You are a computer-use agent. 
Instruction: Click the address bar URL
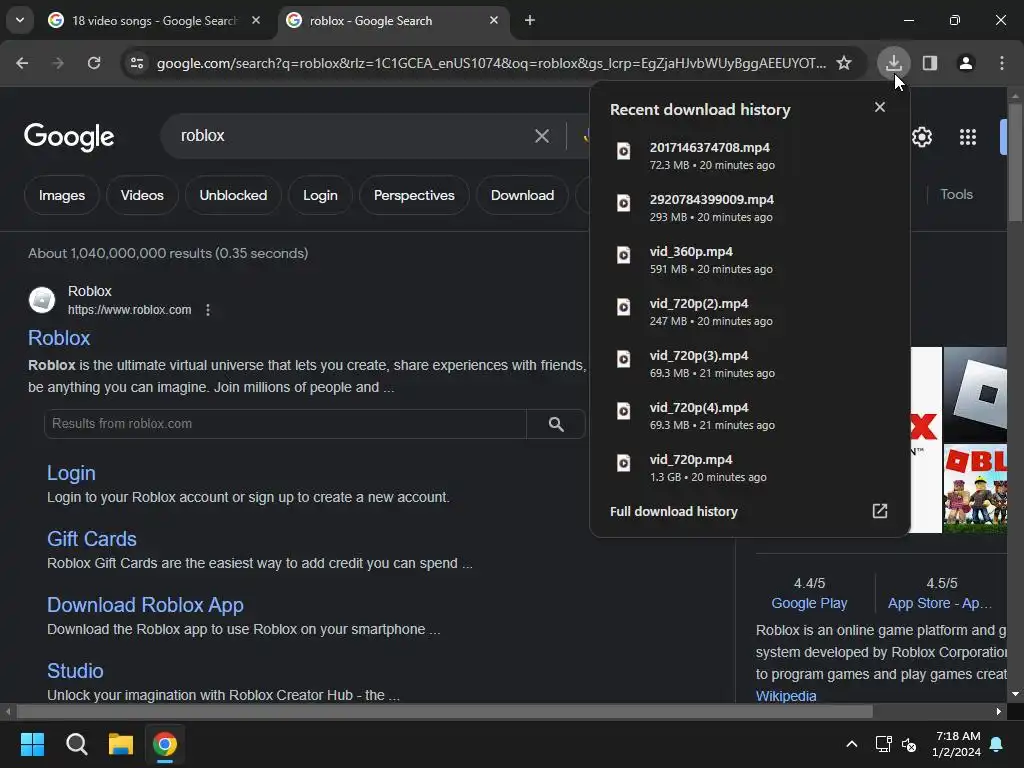tap(491, 63)
